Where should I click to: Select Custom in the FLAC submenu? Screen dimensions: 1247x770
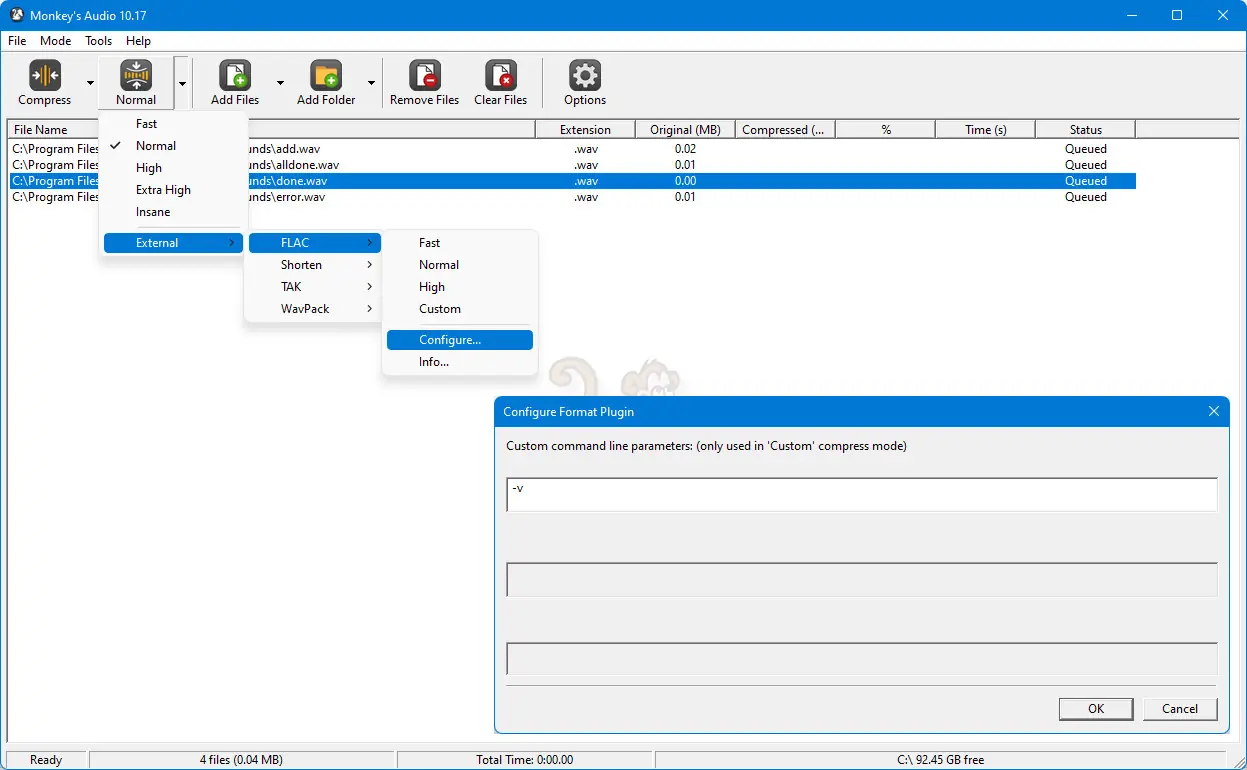(x=460, y=309)
